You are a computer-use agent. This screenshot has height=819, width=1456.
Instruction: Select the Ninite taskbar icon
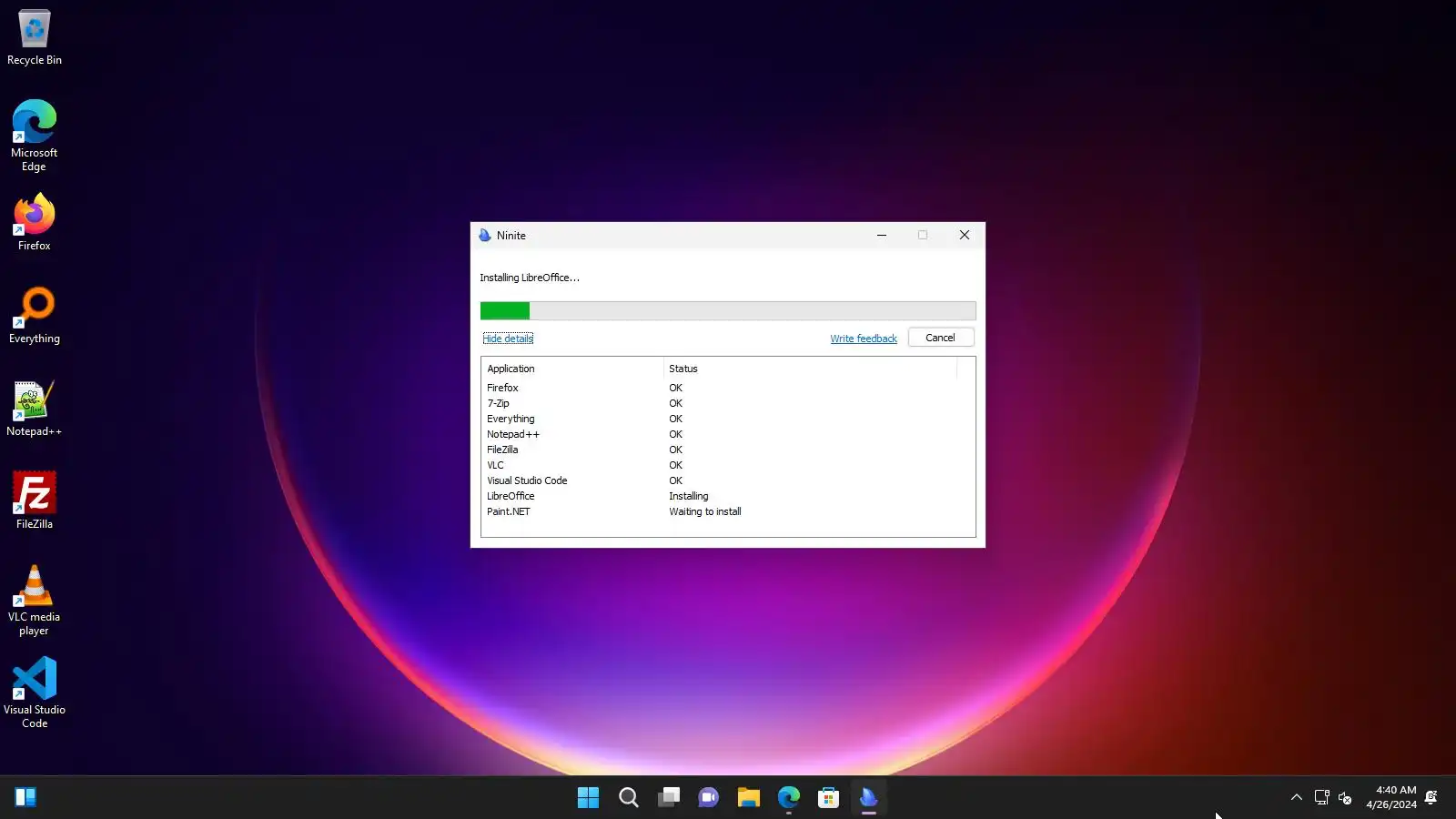868,798
